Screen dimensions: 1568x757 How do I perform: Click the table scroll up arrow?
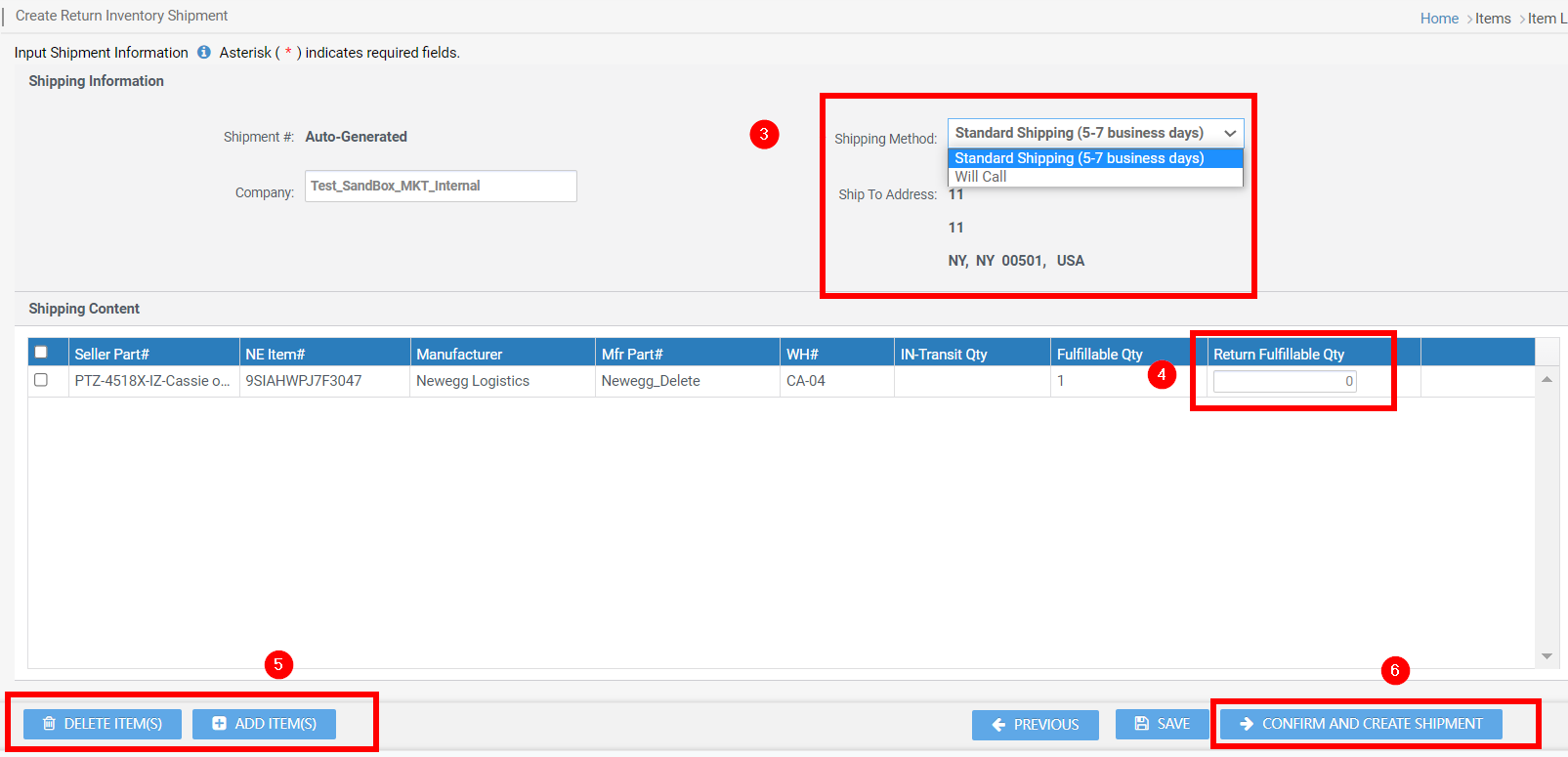coord(1547,379)
